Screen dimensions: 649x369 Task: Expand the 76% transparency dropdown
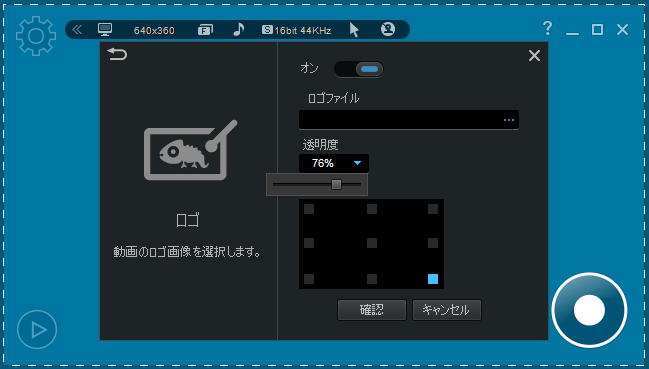[334, 163]
